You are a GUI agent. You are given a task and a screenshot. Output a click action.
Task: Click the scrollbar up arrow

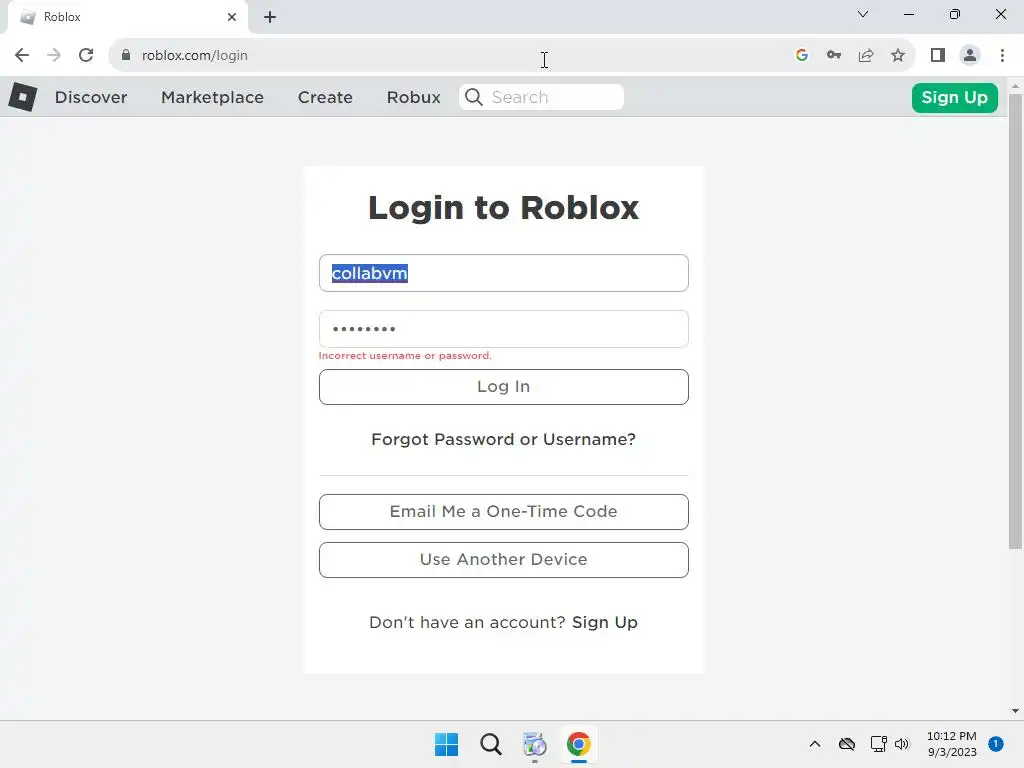pos(1015,86)
